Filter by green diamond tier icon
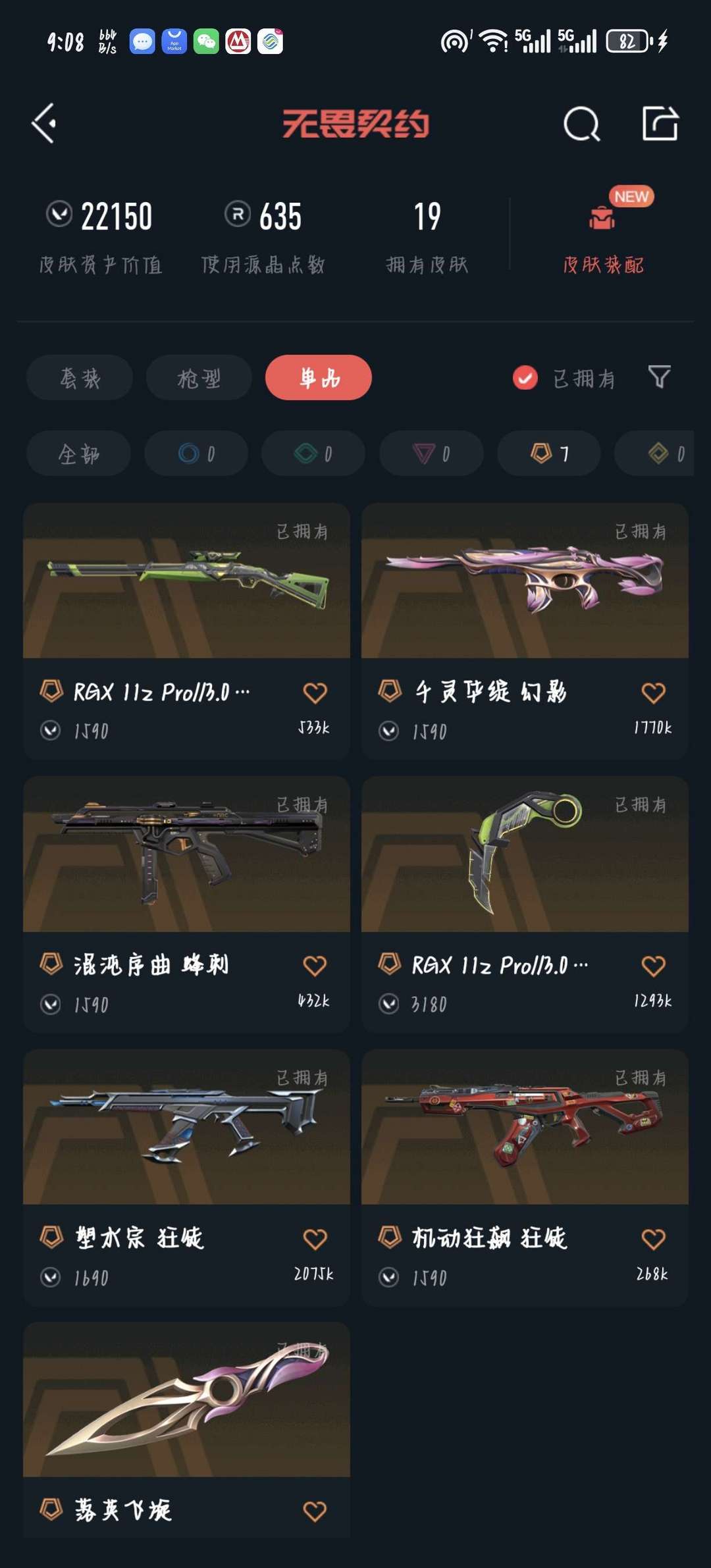 click(x=313, y=454)
